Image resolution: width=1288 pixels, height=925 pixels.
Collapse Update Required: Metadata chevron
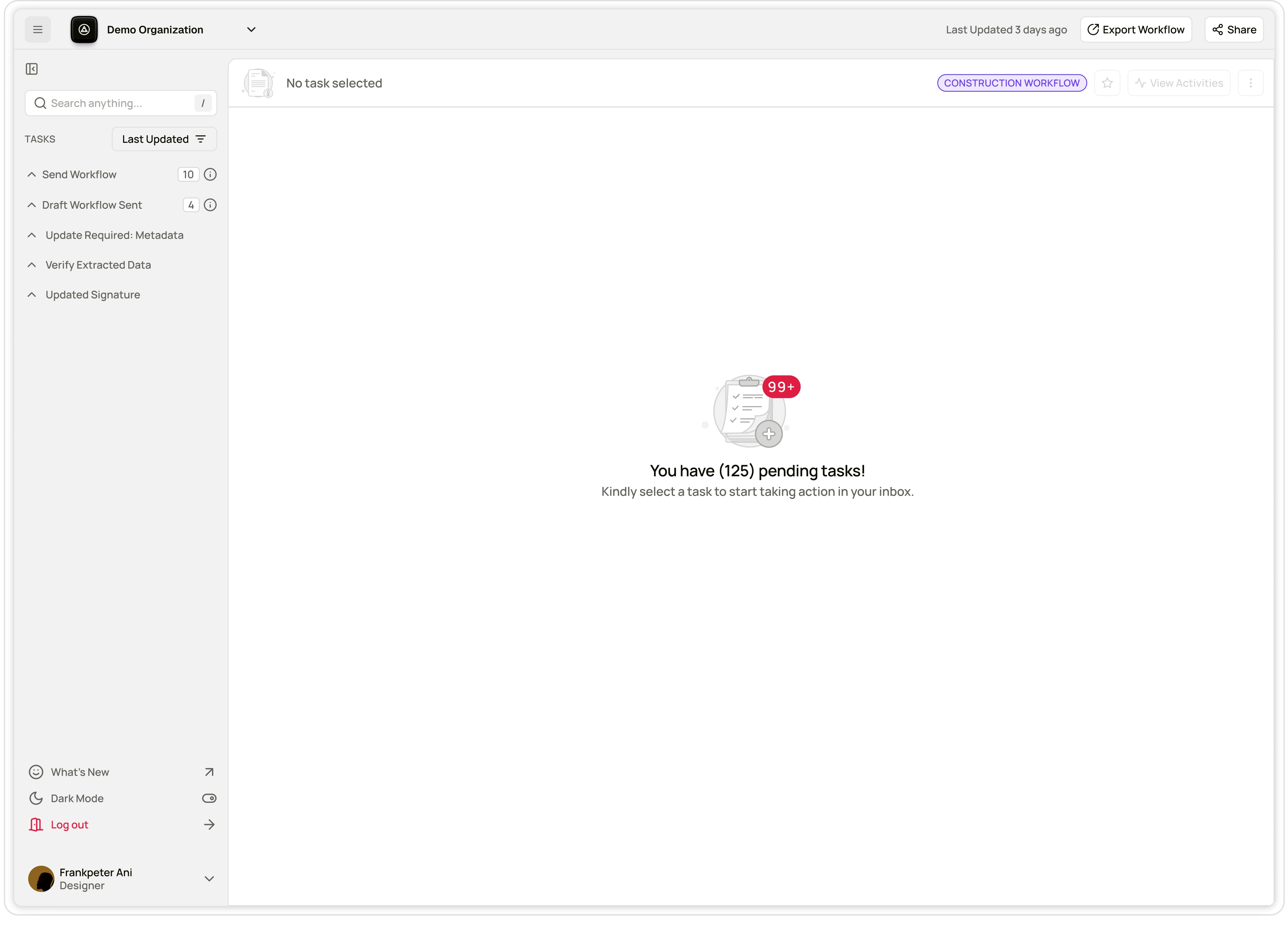tap(32, 235)
